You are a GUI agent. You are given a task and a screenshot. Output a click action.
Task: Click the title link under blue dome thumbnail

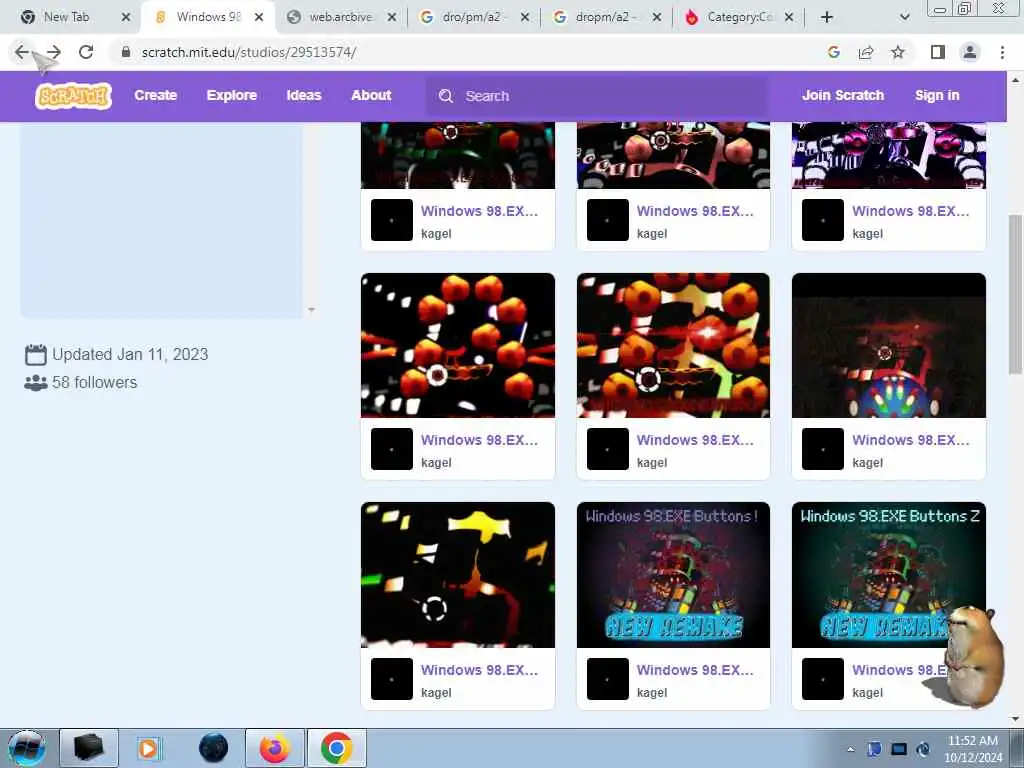pyautogui.click(x=910, y=440)
